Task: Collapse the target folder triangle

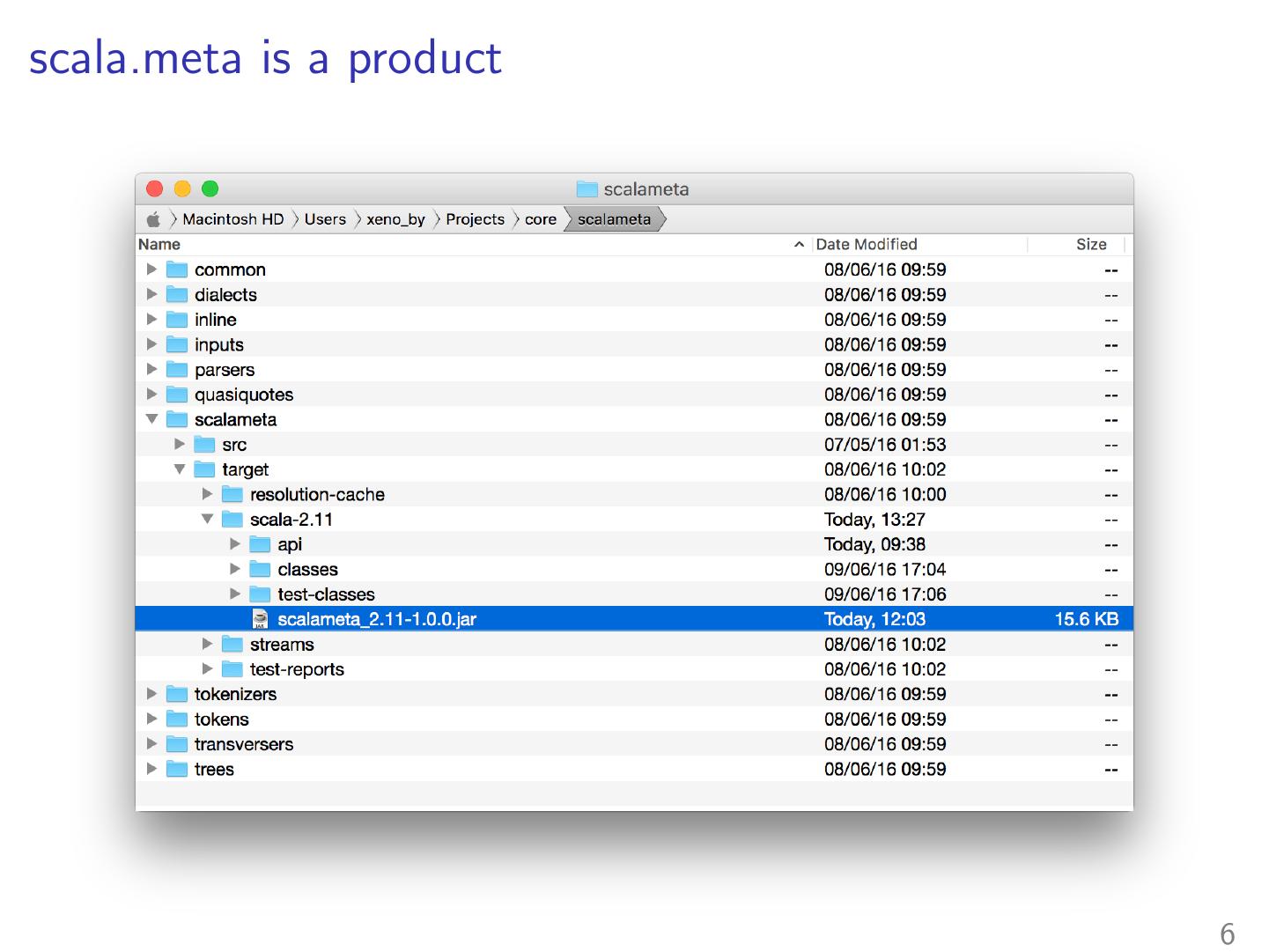Action: coord(180,469)
